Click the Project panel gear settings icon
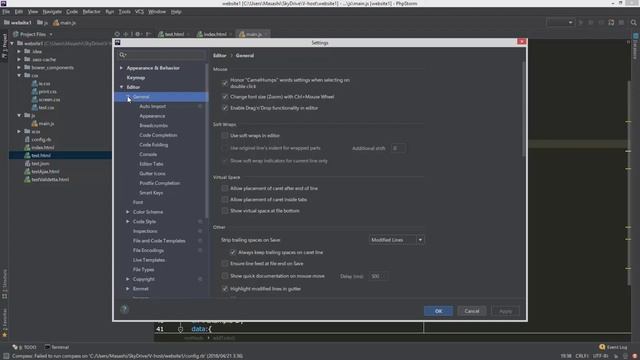 (x=138, y=34)
